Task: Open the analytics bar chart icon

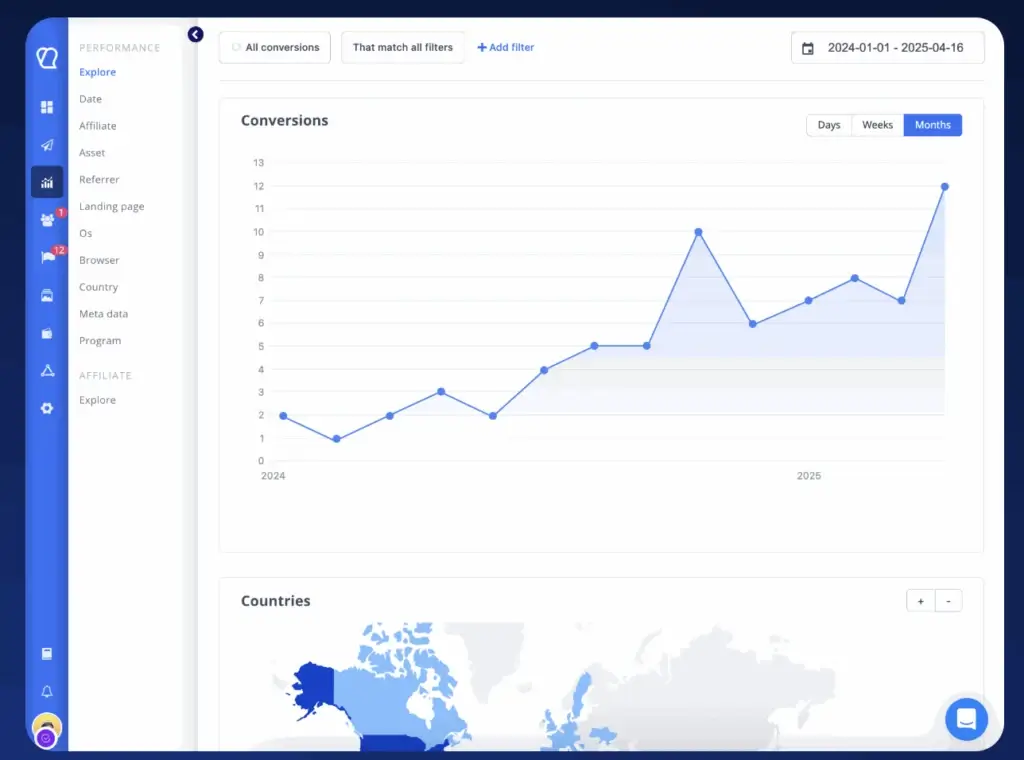Action: click(x=45, y=182)
